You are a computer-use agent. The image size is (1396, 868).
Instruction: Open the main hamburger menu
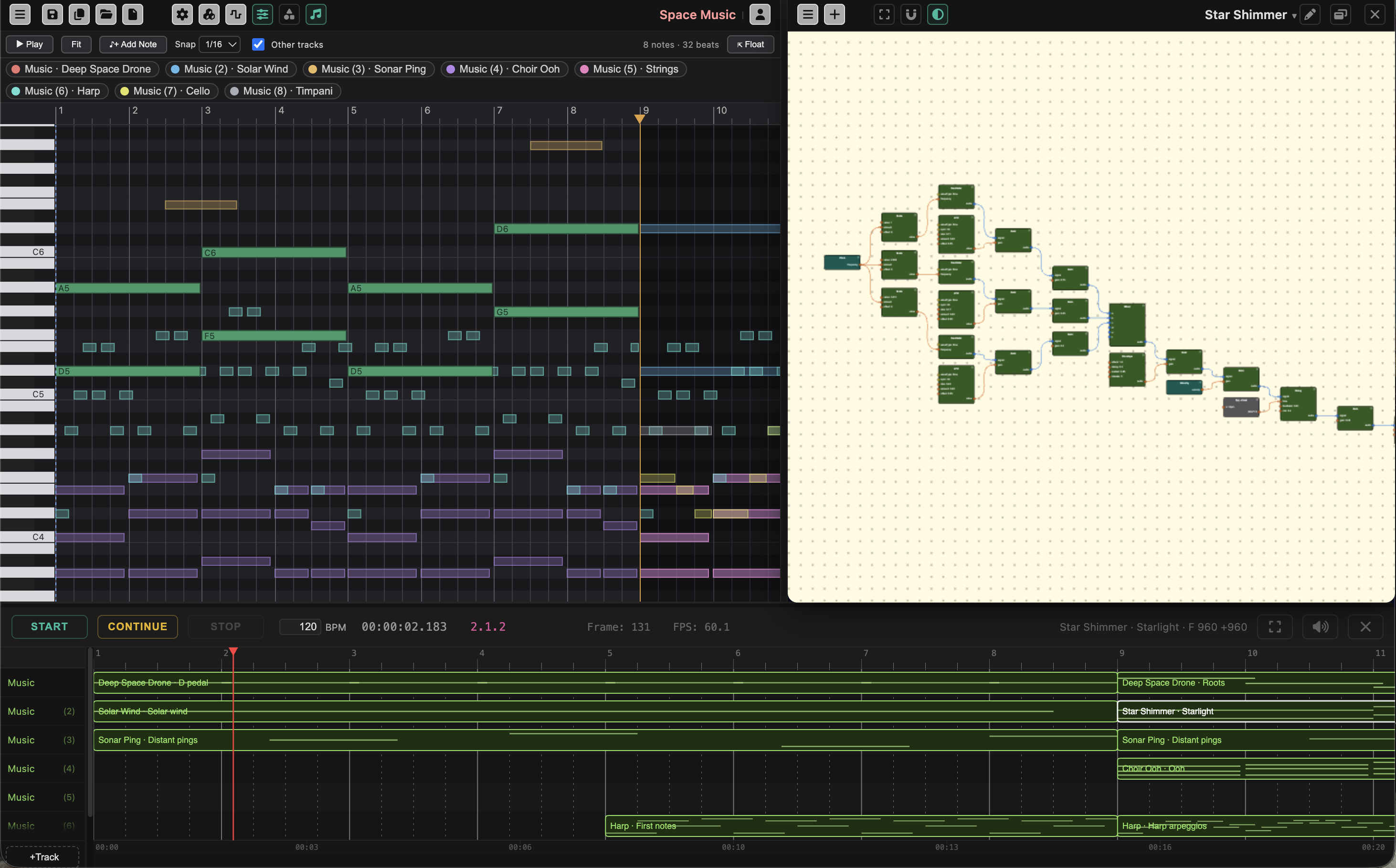(20, 14)
